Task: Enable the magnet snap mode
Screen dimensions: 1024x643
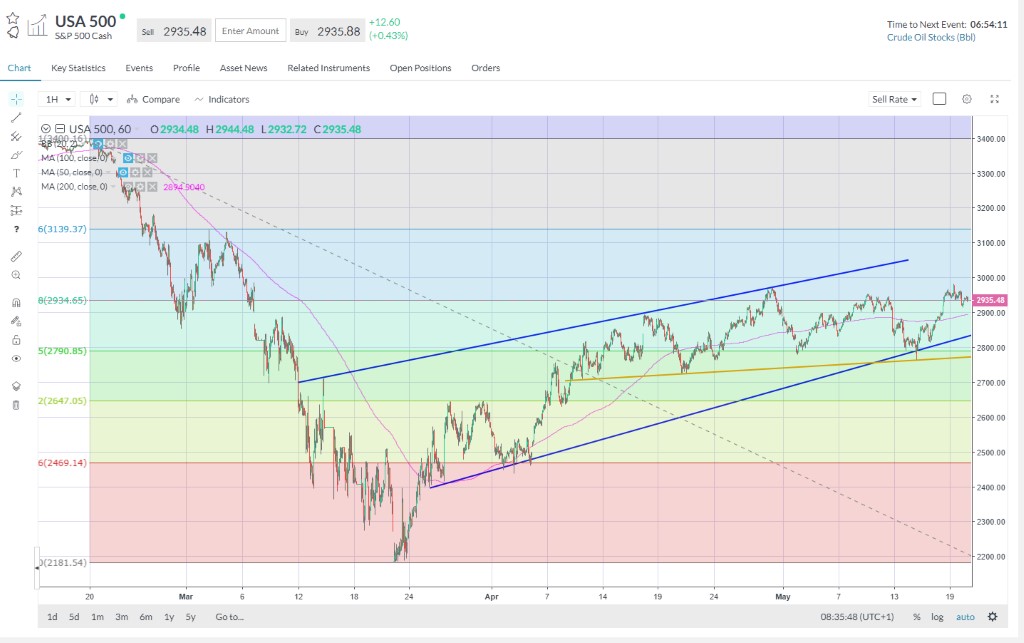Action: (x=16, y=302)
